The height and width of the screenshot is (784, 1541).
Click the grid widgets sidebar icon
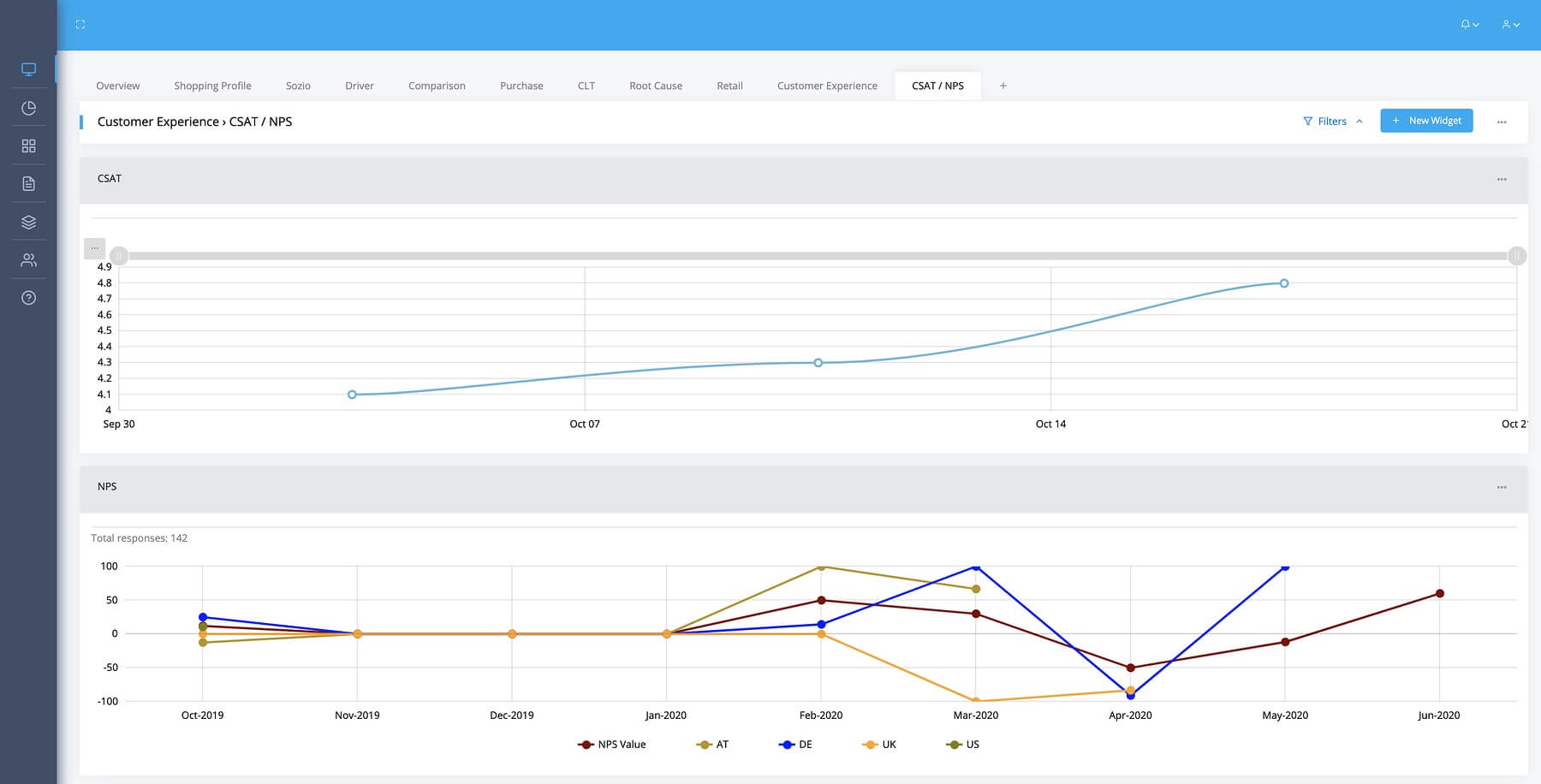28,146
